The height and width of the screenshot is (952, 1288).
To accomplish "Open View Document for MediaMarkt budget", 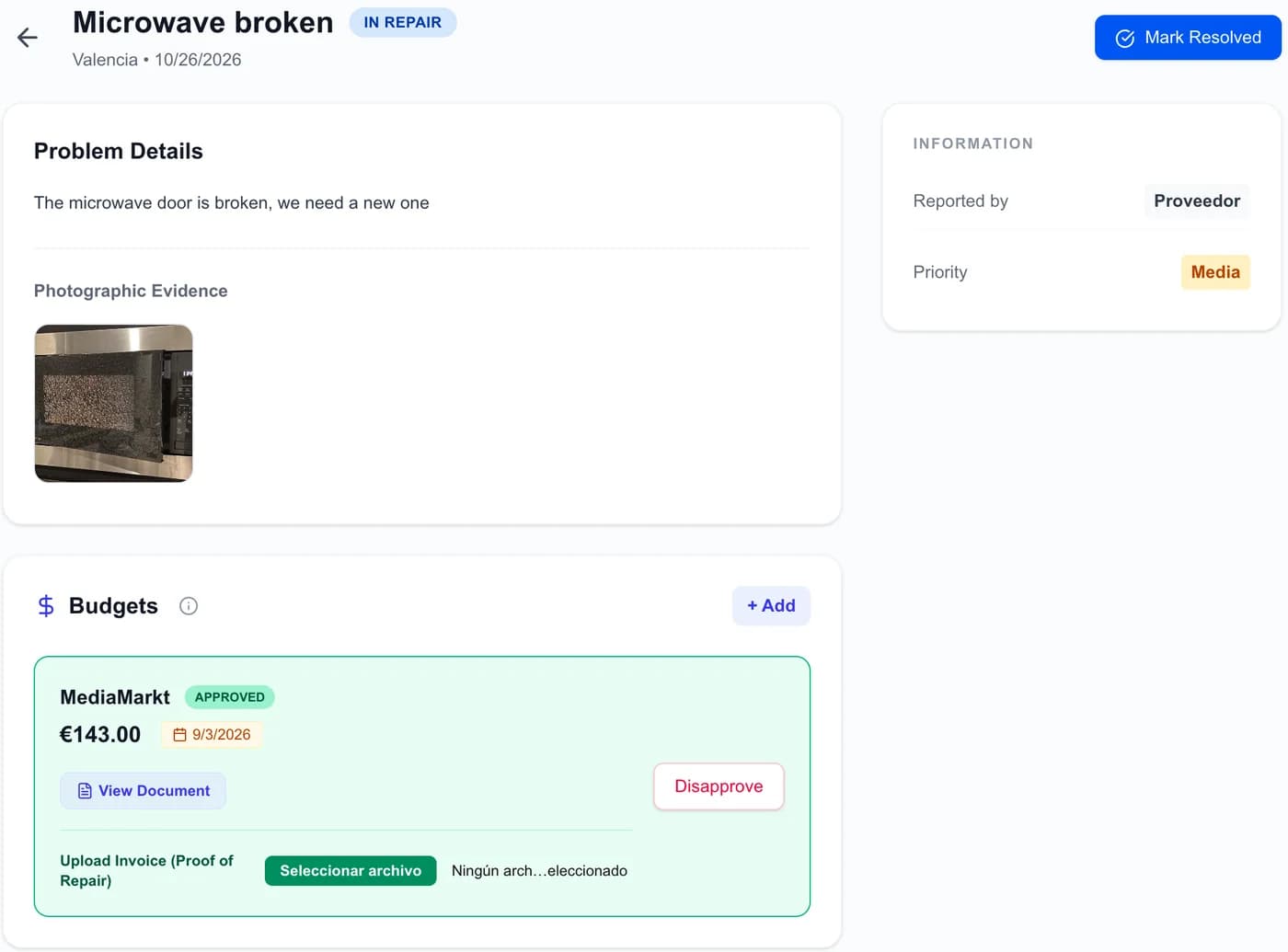I will (x=144, y=791).
